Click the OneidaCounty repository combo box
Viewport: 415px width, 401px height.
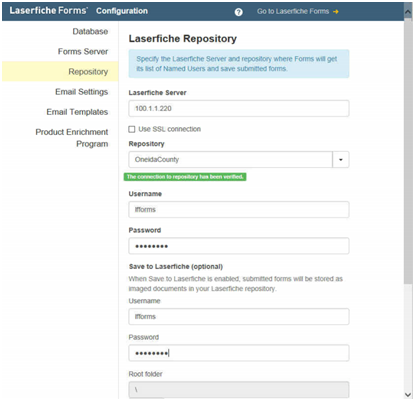[230, 159]
